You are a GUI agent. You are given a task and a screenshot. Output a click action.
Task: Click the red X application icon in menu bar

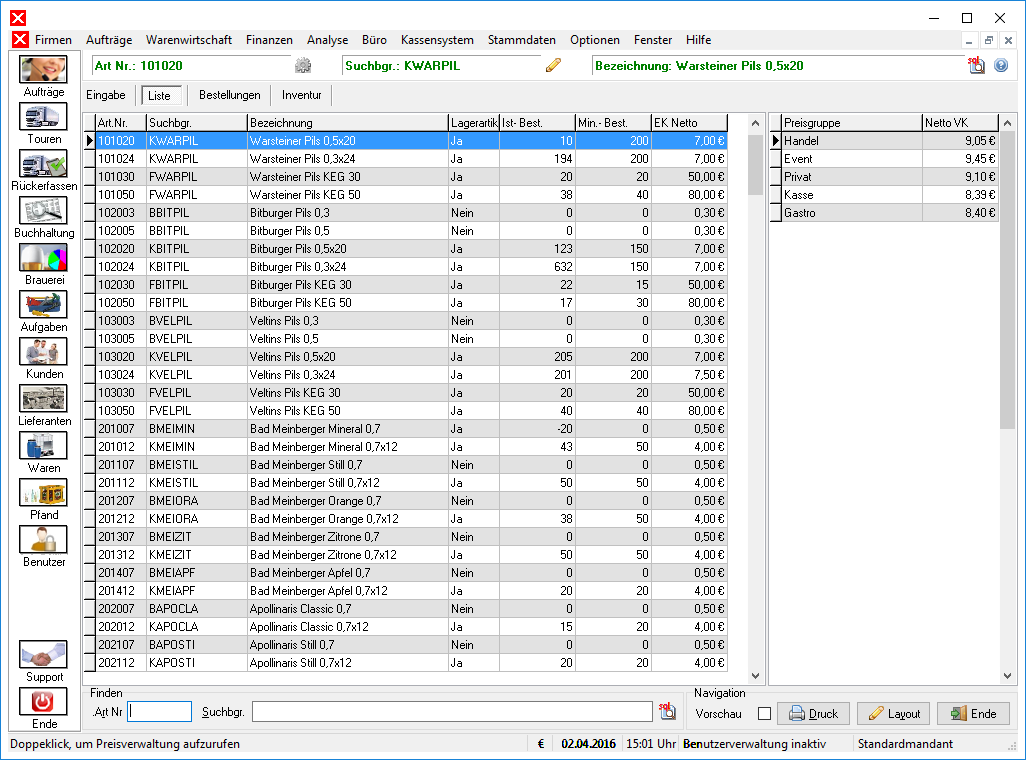[20, 39]
